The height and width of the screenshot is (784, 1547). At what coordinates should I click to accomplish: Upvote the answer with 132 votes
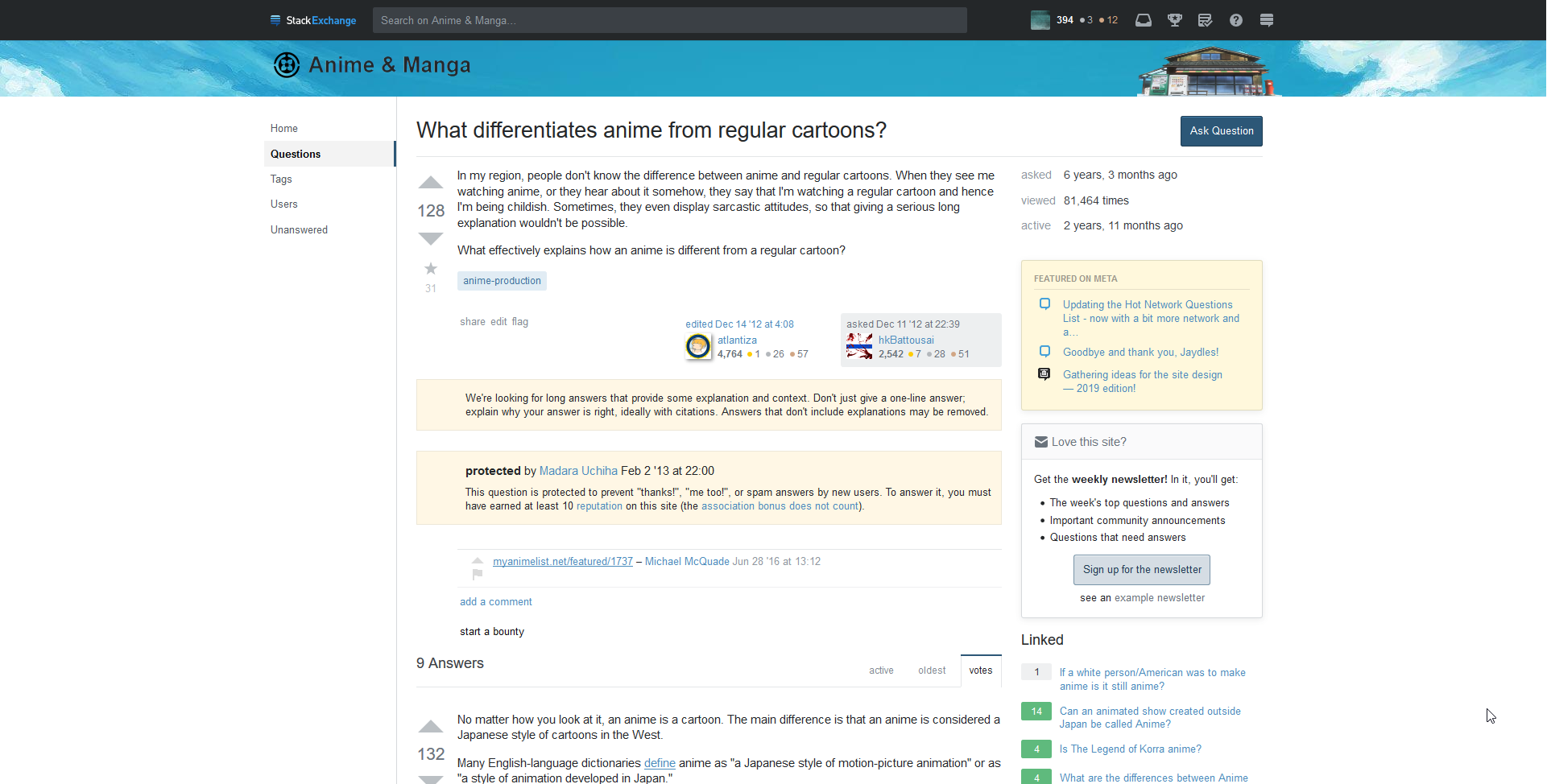point(431,726)
